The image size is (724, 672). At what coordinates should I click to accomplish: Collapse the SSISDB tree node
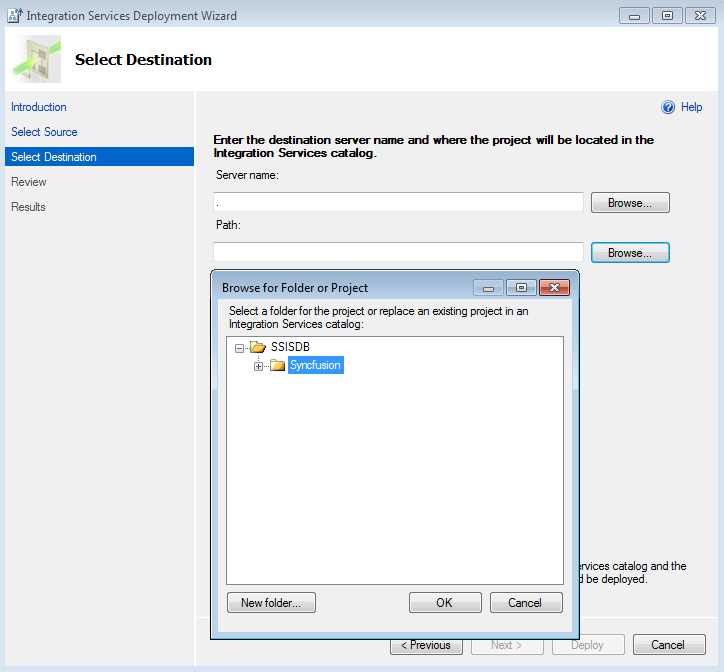pyautogui.click(x=239, y=348)
